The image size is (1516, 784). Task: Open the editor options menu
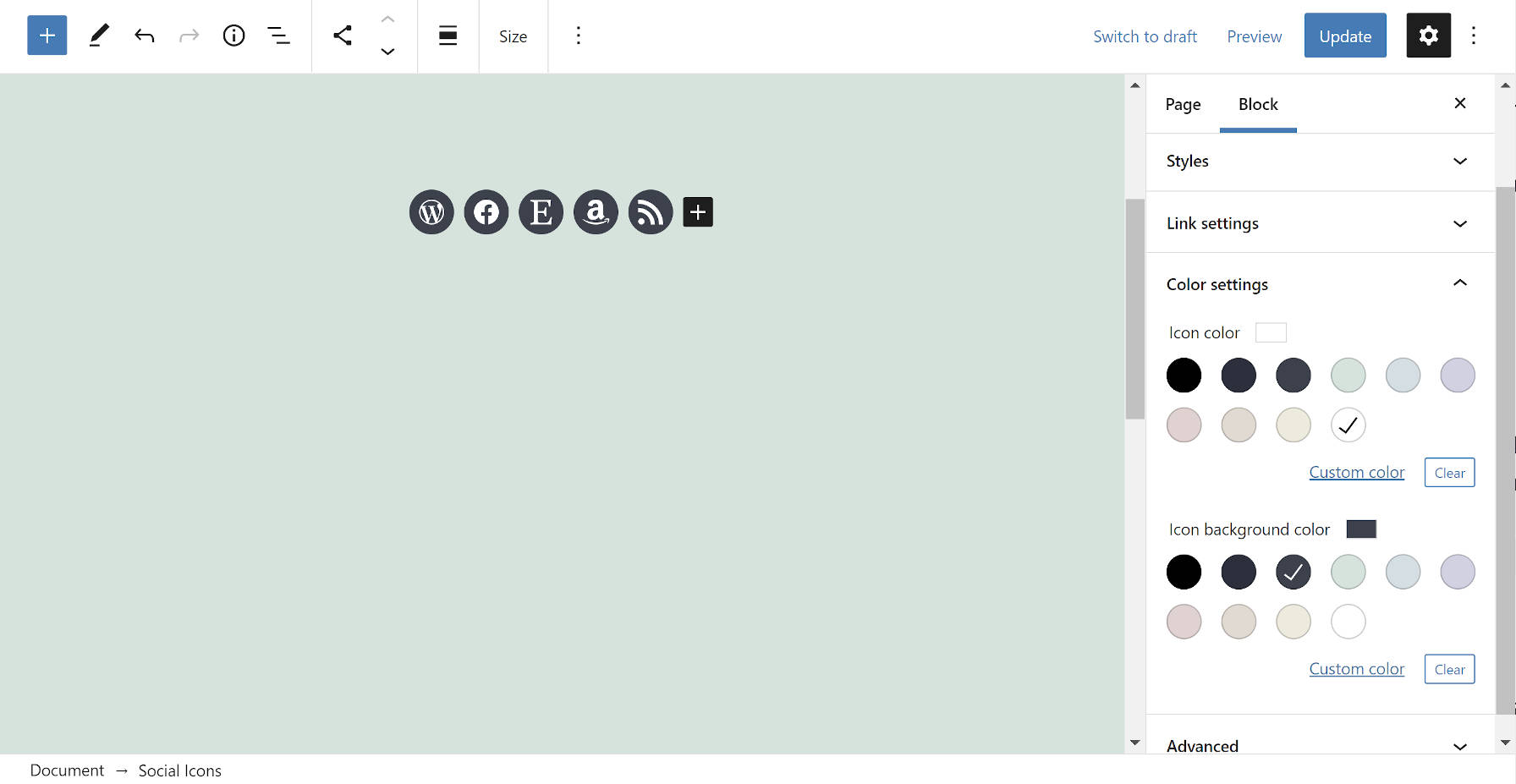[x=1474, y=36]
